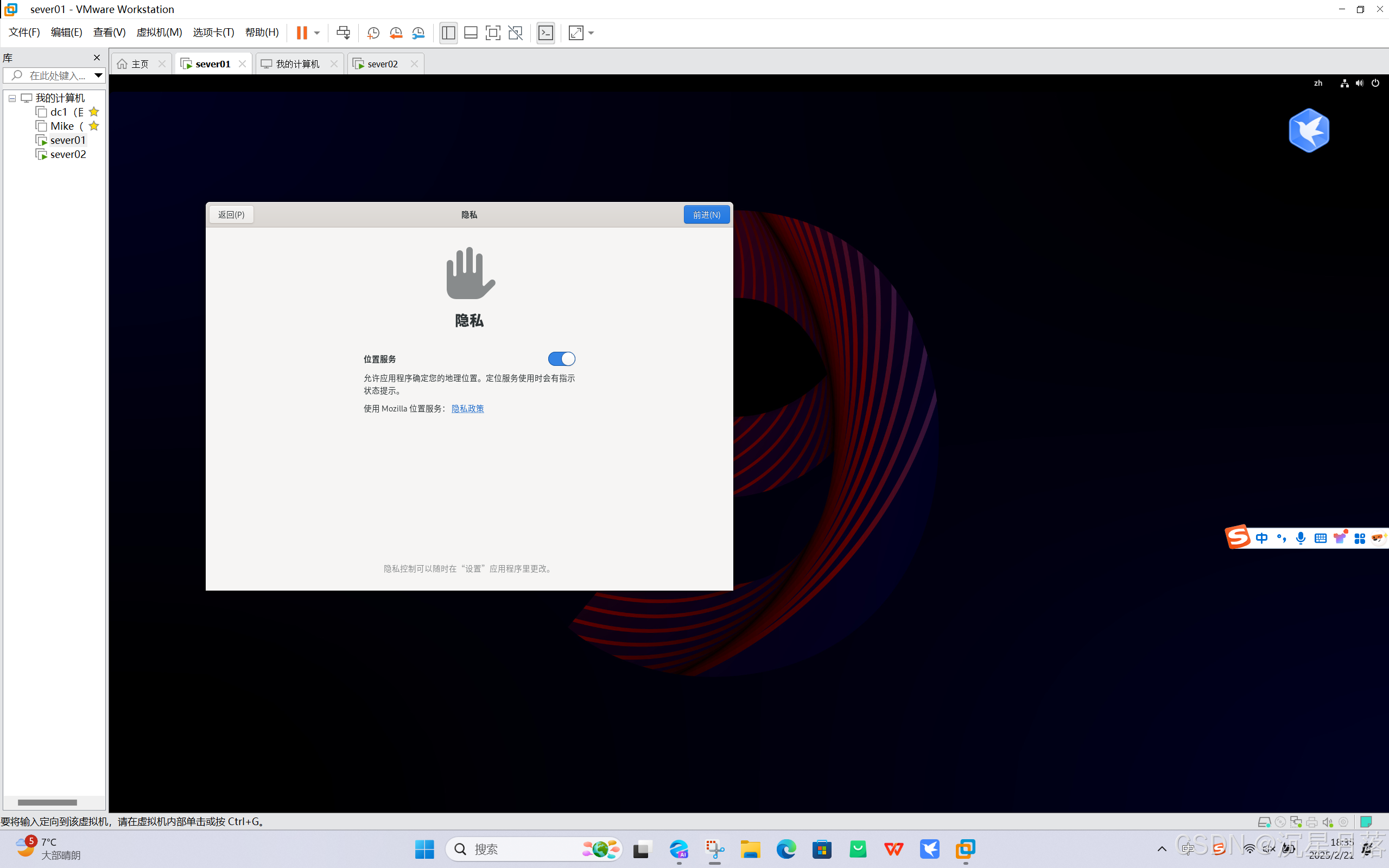Open the 虚拟机(M) menu
1389x868 pixels.
pos(159,32)
